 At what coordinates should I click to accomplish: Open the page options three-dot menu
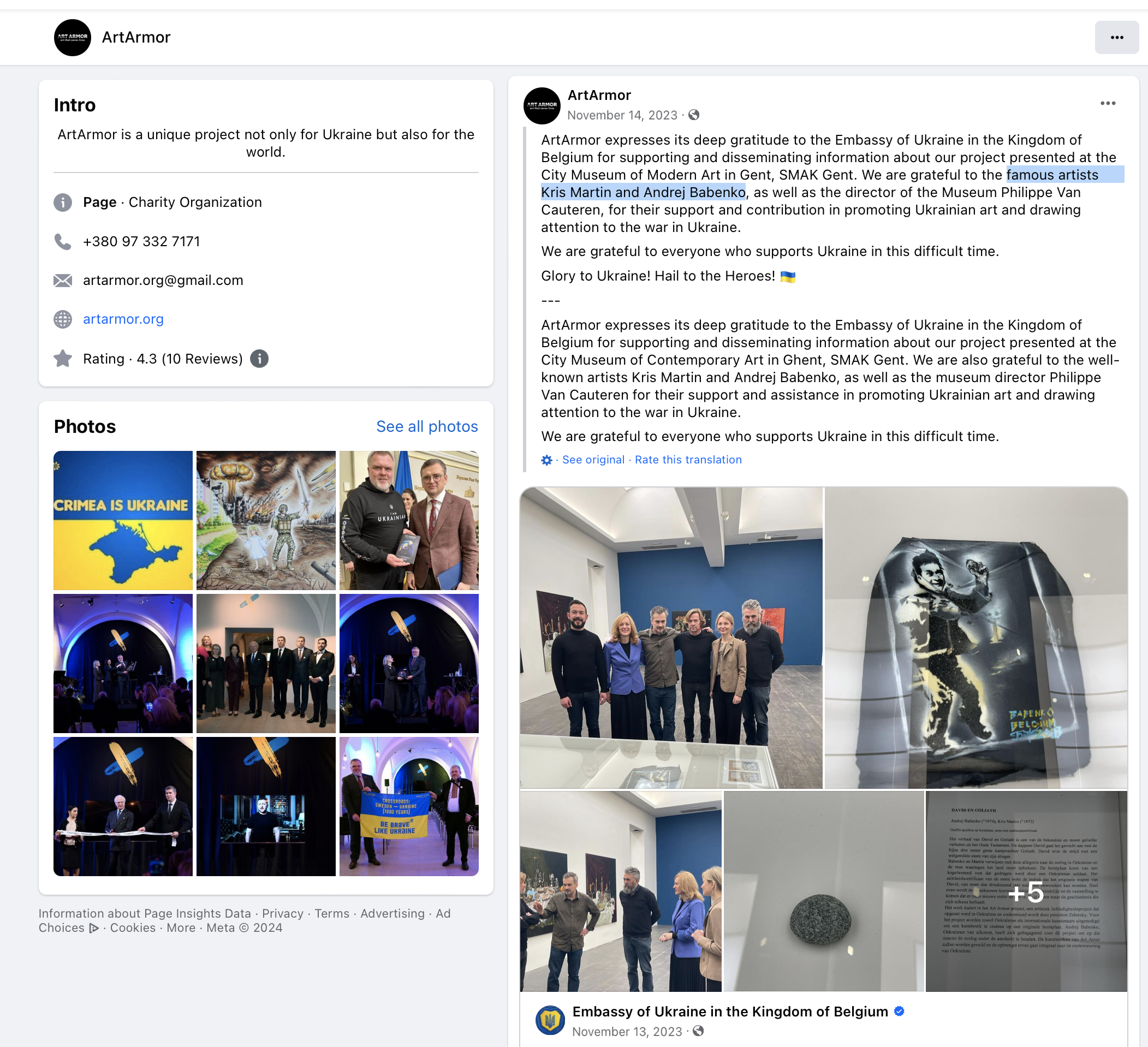pyautogui.click(x=1116, y=38)
